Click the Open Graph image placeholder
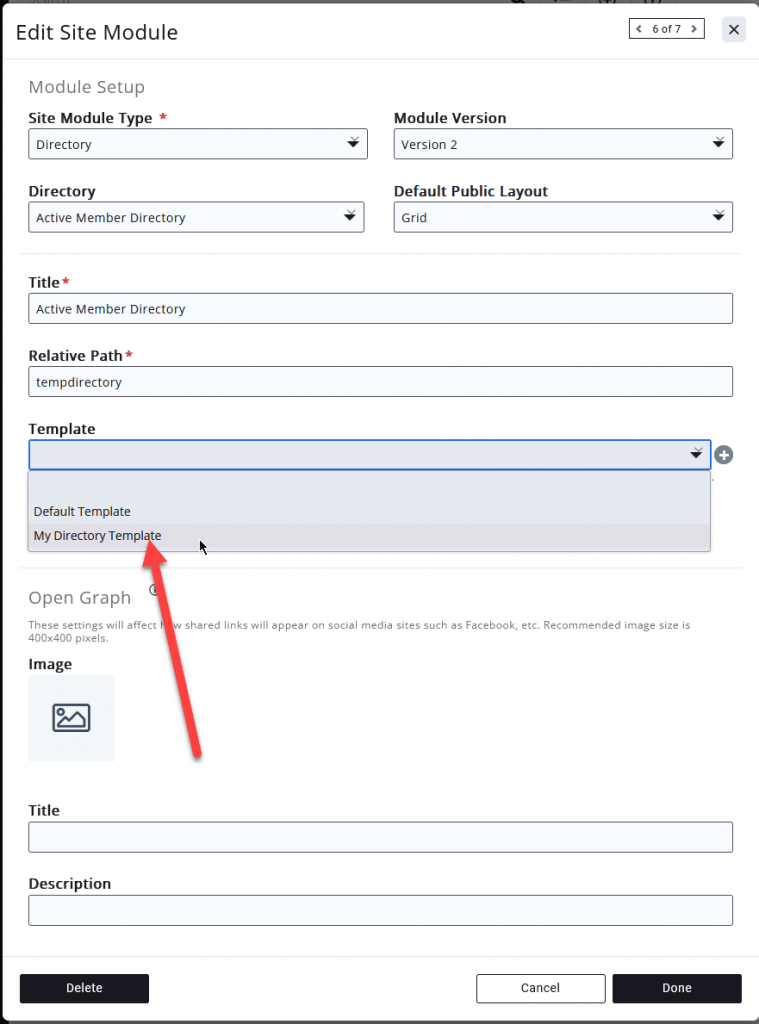Screen dimensions: 759x1024 click(71, 718)
